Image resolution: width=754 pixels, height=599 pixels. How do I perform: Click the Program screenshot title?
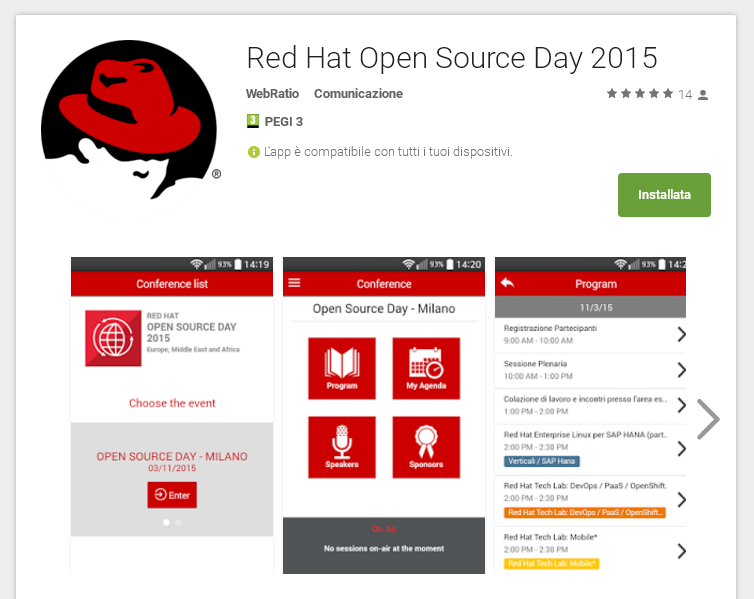596,284
